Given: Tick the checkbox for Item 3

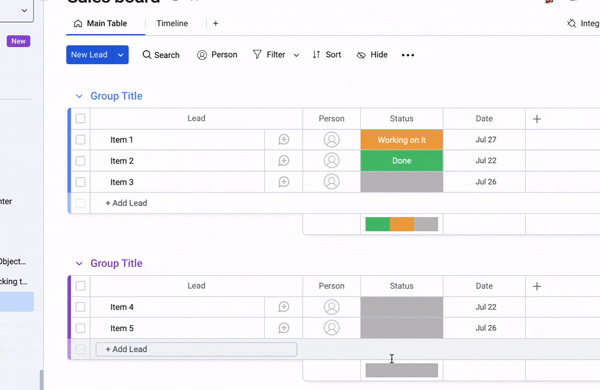Looking at the screenshot, I should pyautogui.click(x=80, y=182).
